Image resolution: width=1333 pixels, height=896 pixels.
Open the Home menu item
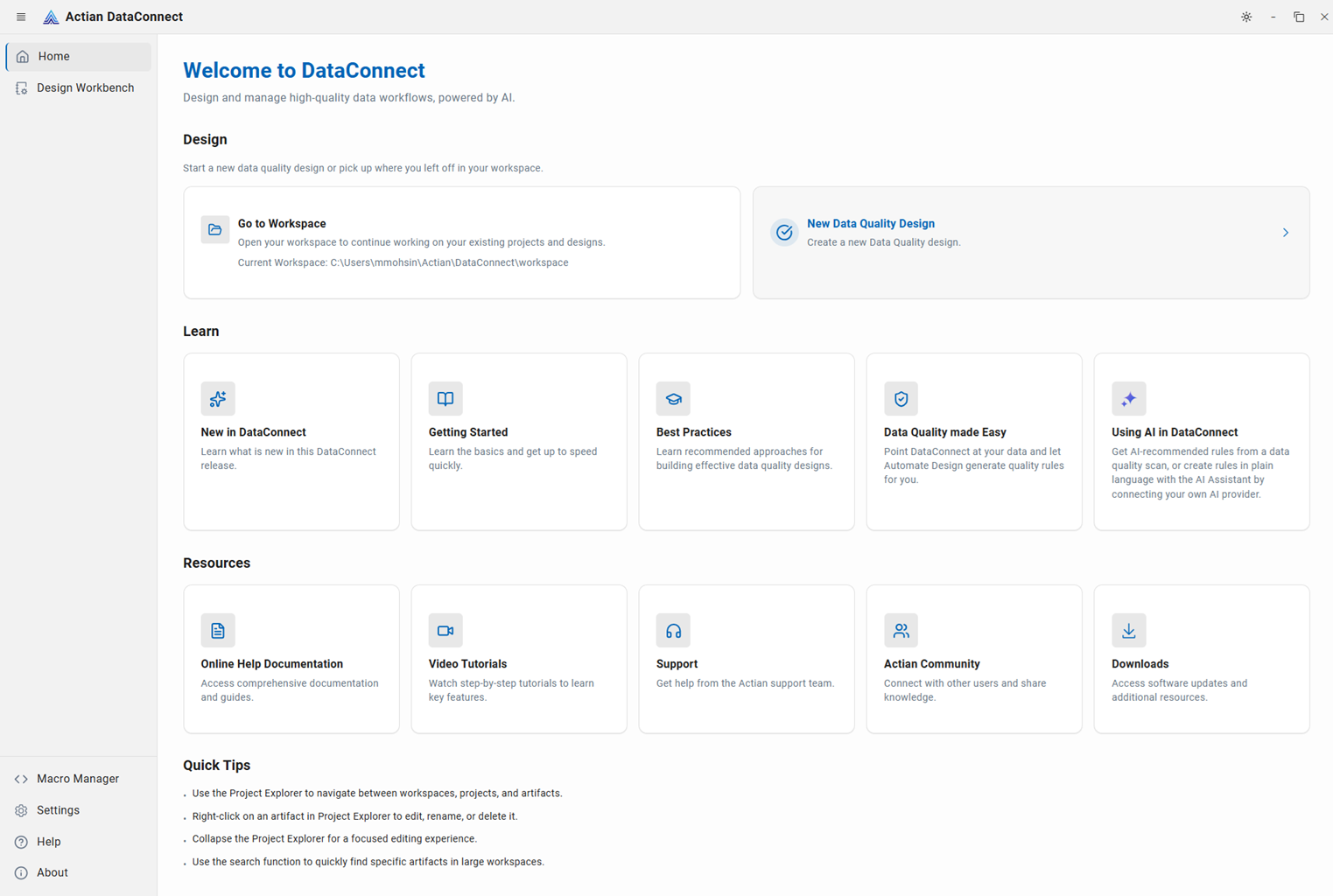(79, 57)
